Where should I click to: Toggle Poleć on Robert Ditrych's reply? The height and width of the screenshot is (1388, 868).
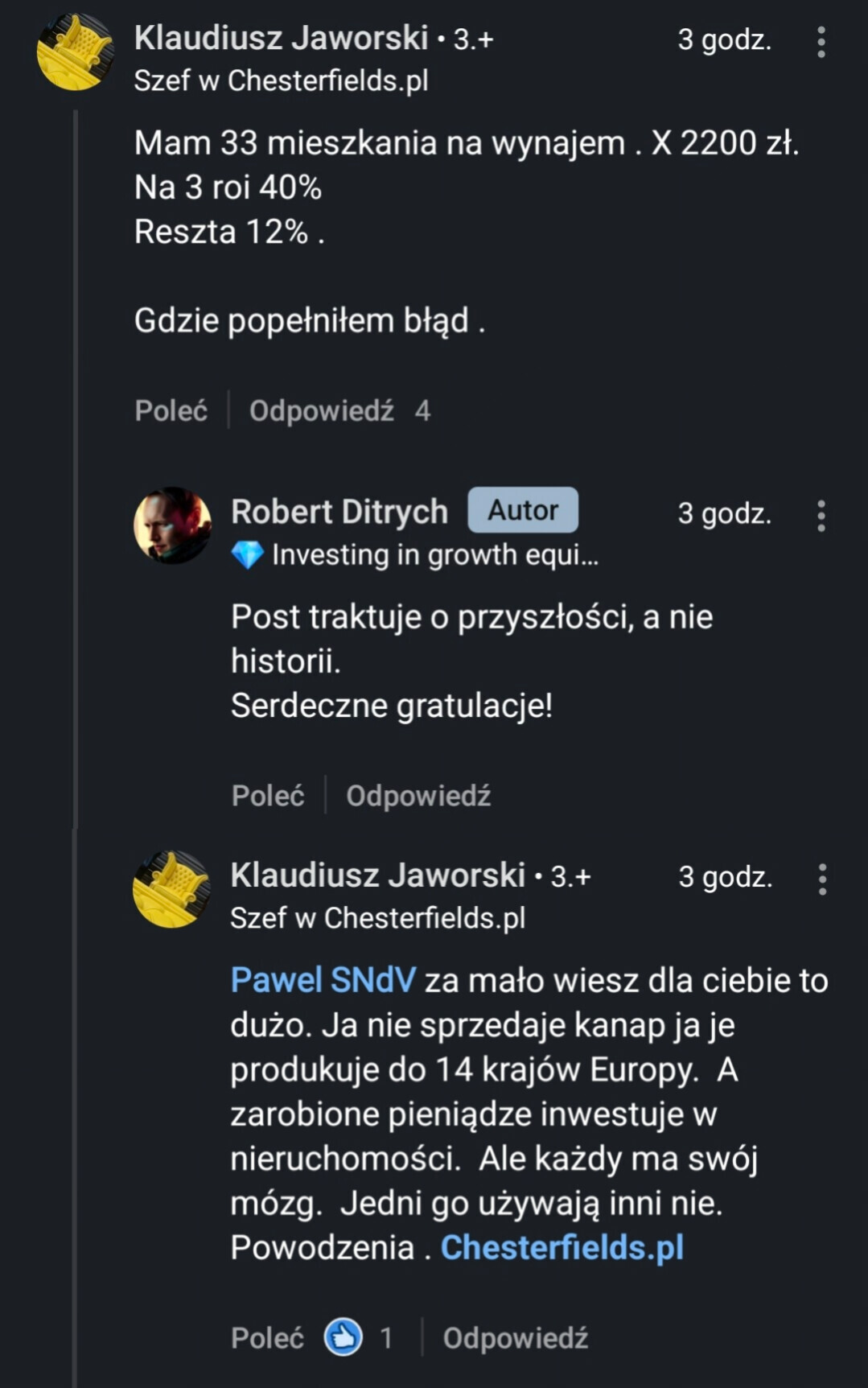(x=268, y=796)
